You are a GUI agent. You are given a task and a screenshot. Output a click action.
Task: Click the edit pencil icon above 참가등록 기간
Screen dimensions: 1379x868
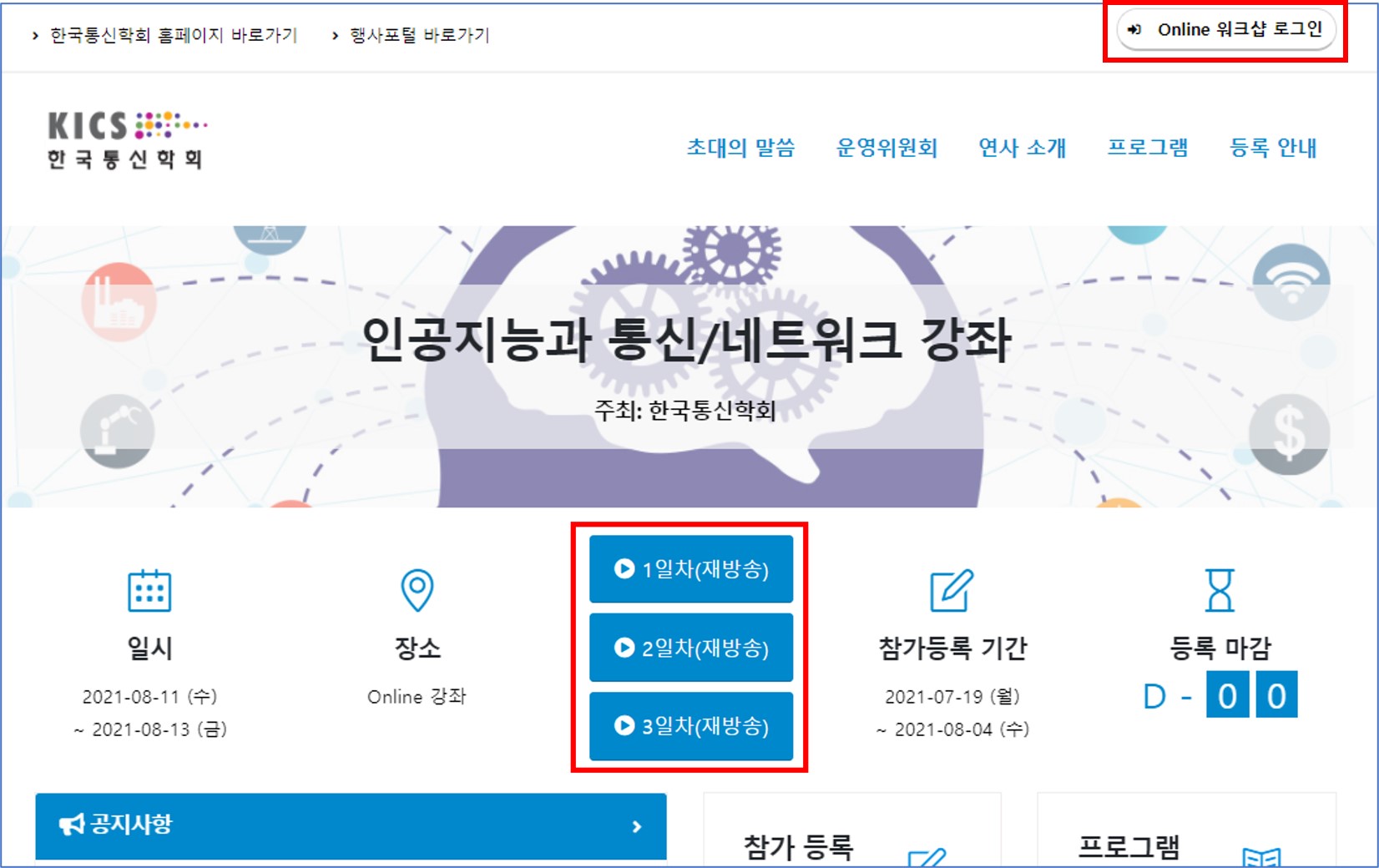[952, 591]
